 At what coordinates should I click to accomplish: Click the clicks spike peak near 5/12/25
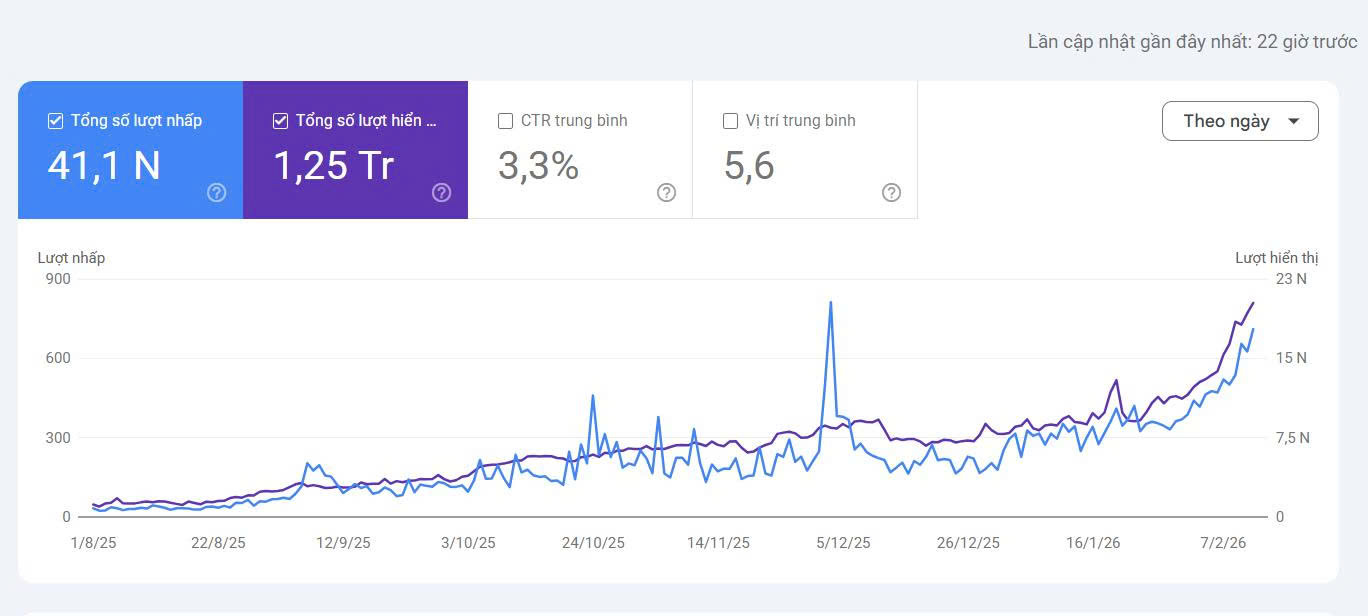831,303
